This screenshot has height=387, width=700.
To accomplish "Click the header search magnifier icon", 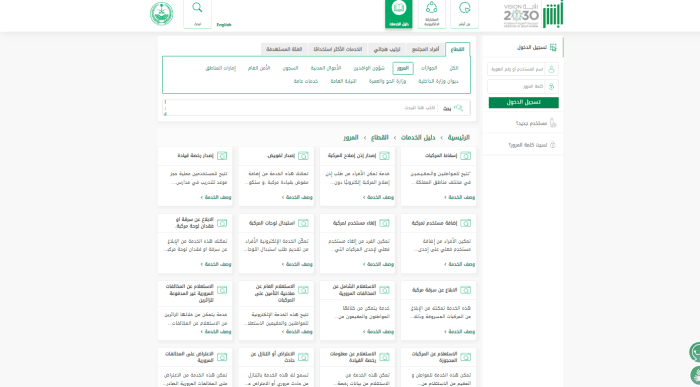I will tap(197, 8).
